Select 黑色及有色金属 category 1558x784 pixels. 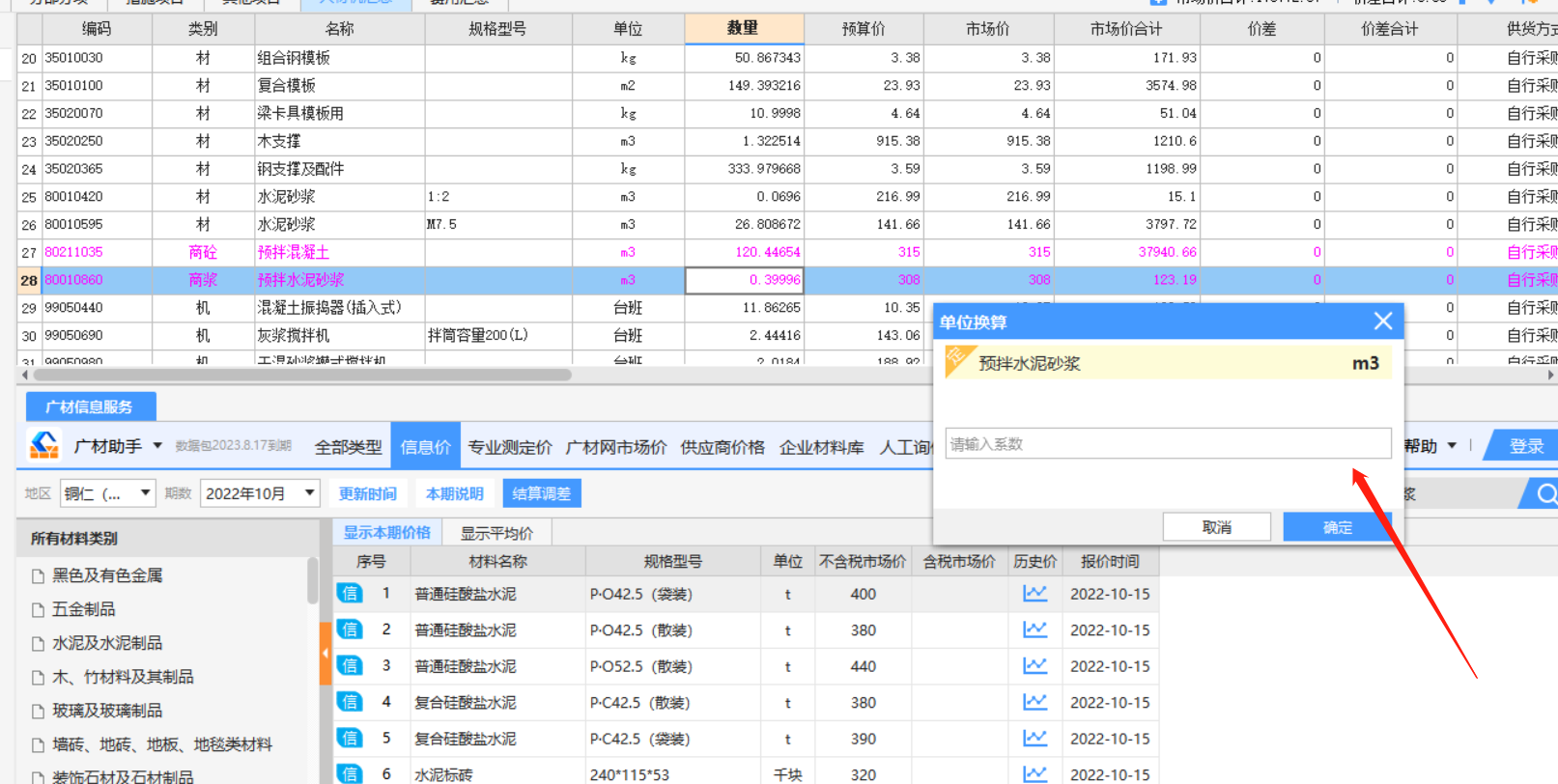[107, 575]
